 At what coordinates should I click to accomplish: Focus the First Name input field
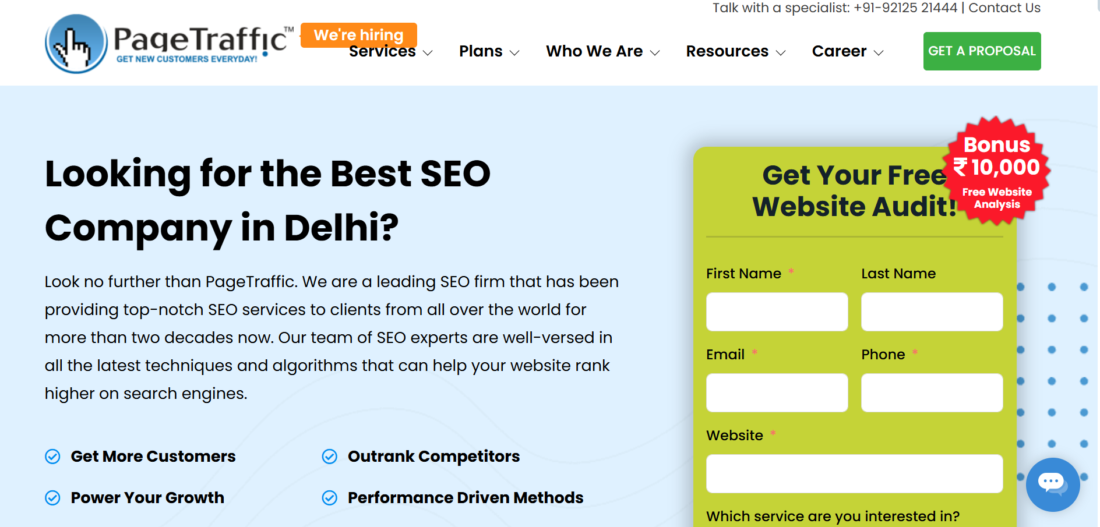[777, 312]
